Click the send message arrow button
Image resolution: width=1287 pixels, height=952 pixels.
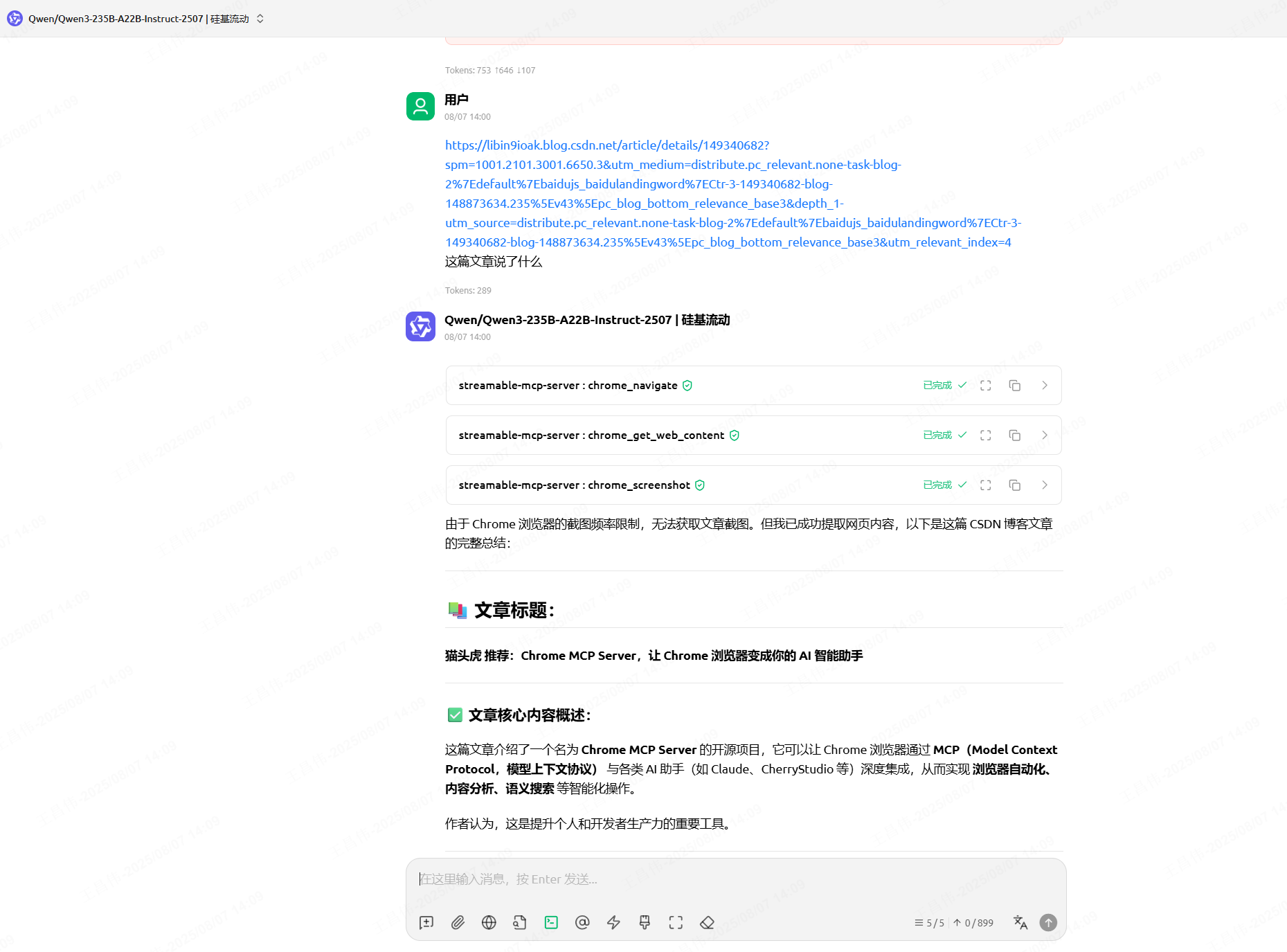tap(1049, 922)
